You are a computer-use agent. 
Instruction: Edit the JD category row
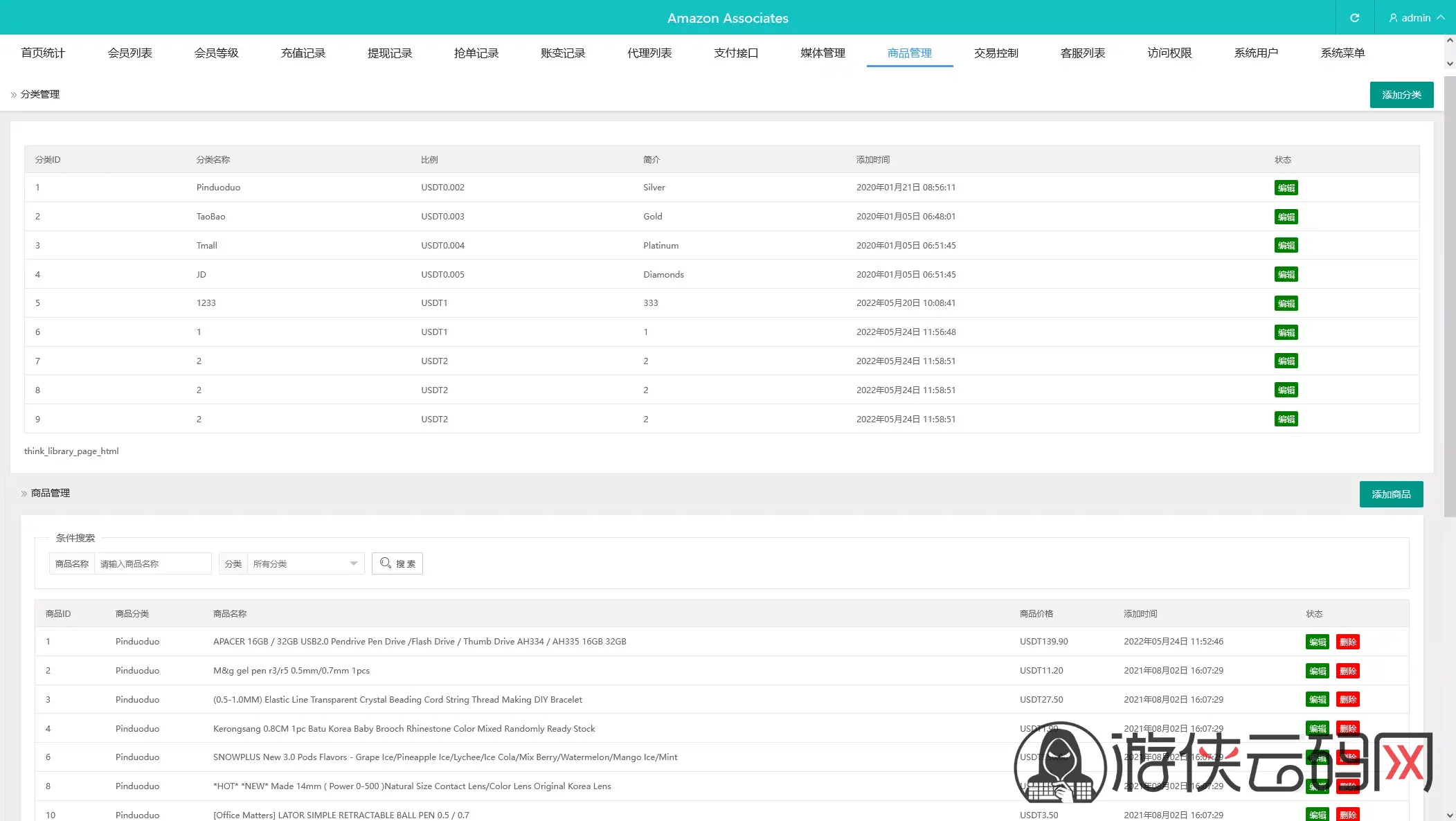1286,275
